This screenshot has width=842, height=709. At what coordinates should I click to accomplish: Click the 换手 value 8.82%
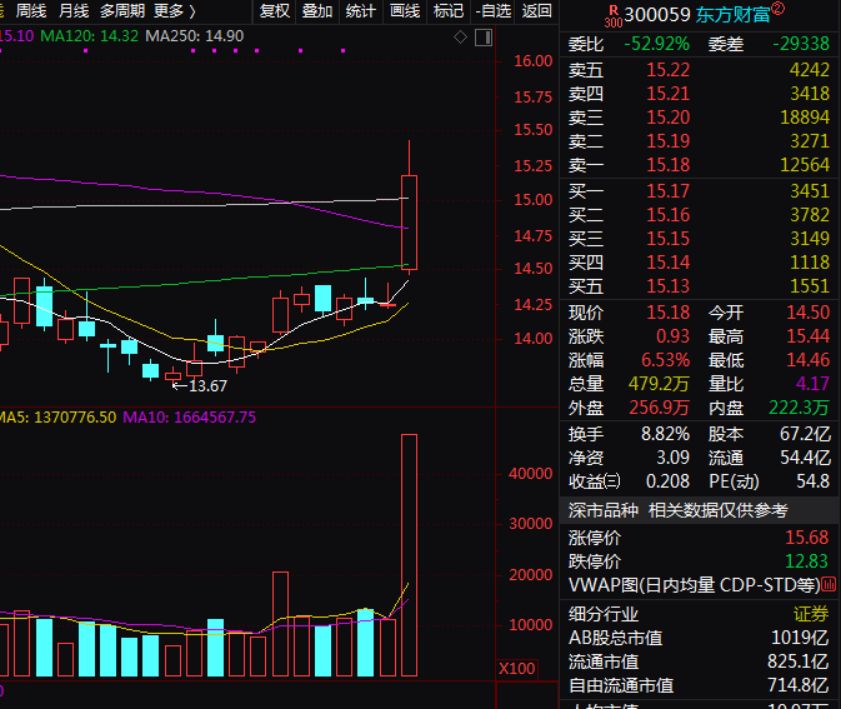click(665, 433)
